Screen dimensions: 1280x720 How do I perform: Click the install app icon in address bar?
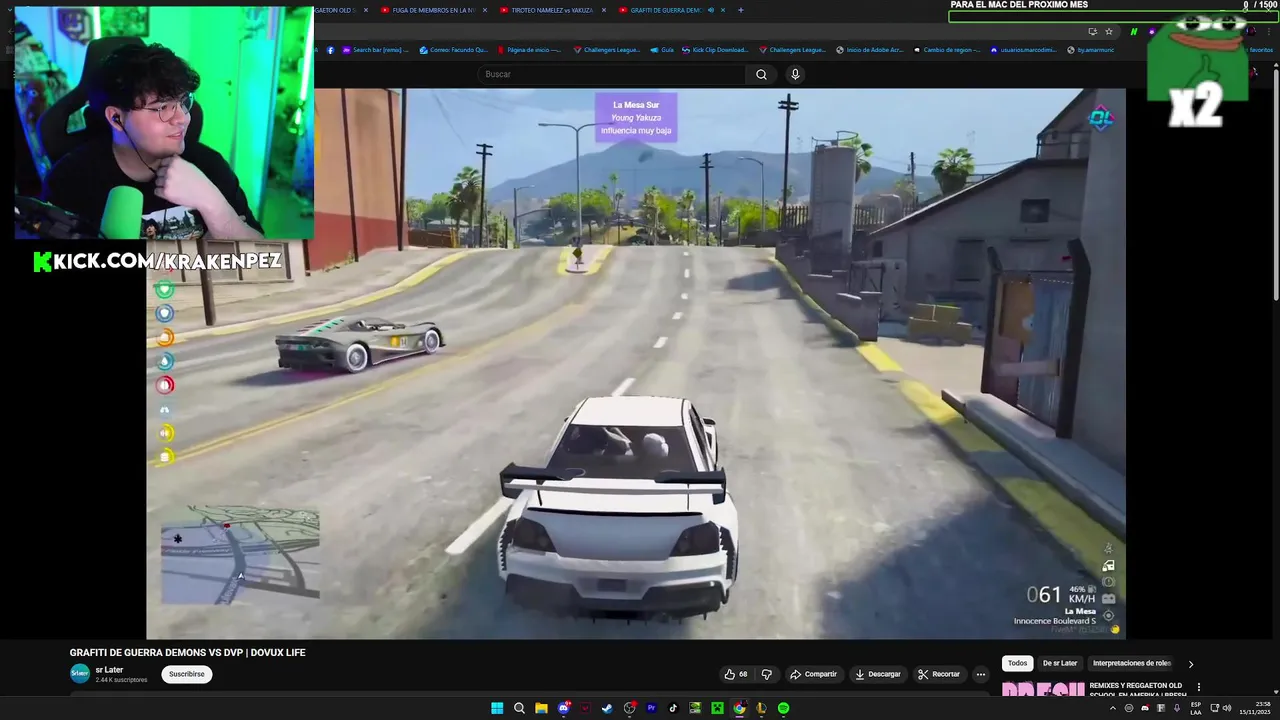tap(1092, 32)
